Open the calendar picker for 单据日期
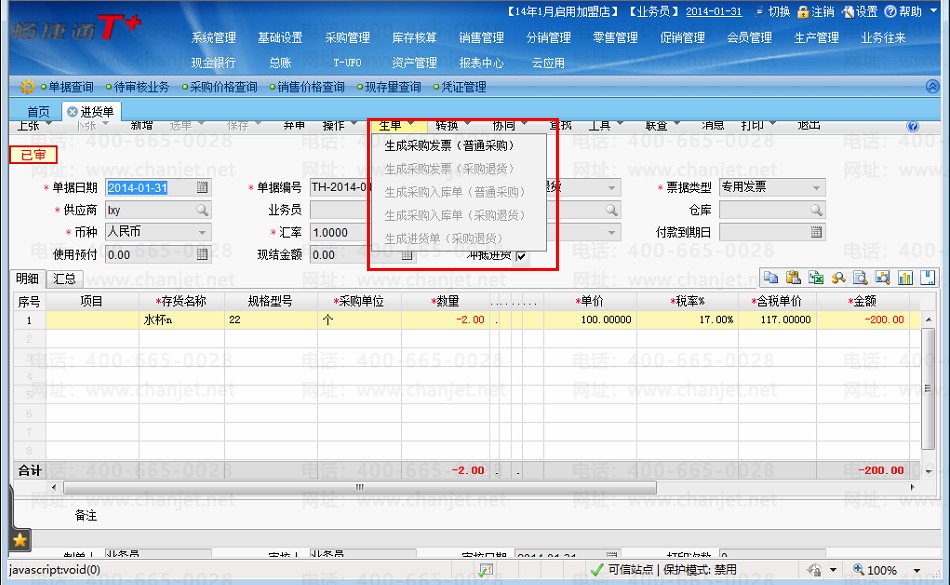The image size is (950, 585). [x=202, y=188]
